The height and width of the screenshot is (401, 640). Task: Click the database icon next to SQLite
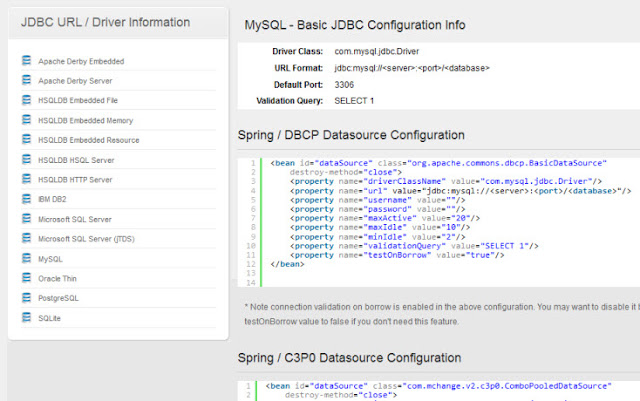(27, 317)
